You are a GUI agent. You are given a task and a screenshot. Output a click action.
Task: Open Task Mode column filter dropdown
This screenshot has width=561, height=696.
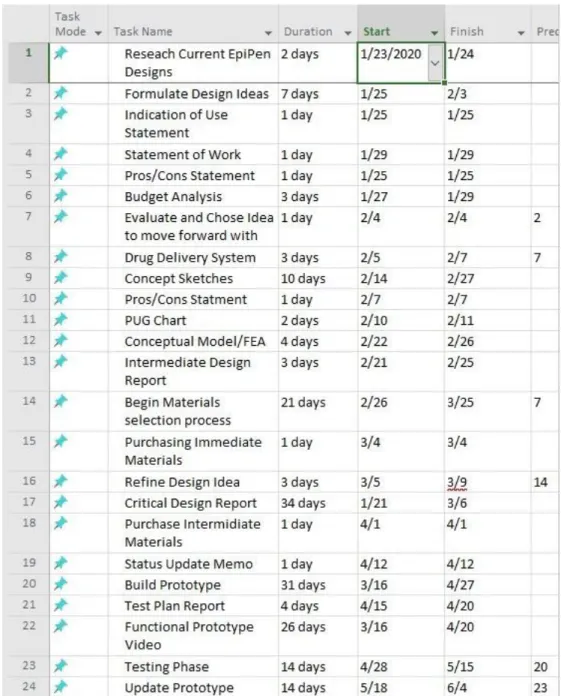[98, 33]
